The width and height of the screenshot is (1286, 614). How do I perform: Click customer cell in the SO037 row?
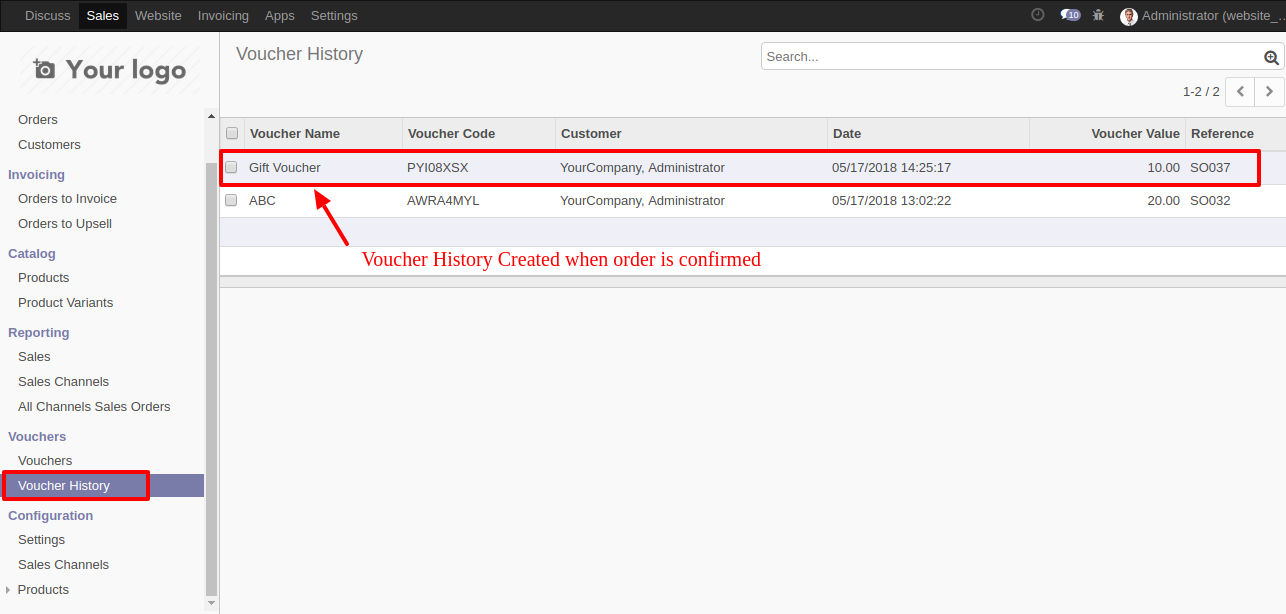pos(642,167)
